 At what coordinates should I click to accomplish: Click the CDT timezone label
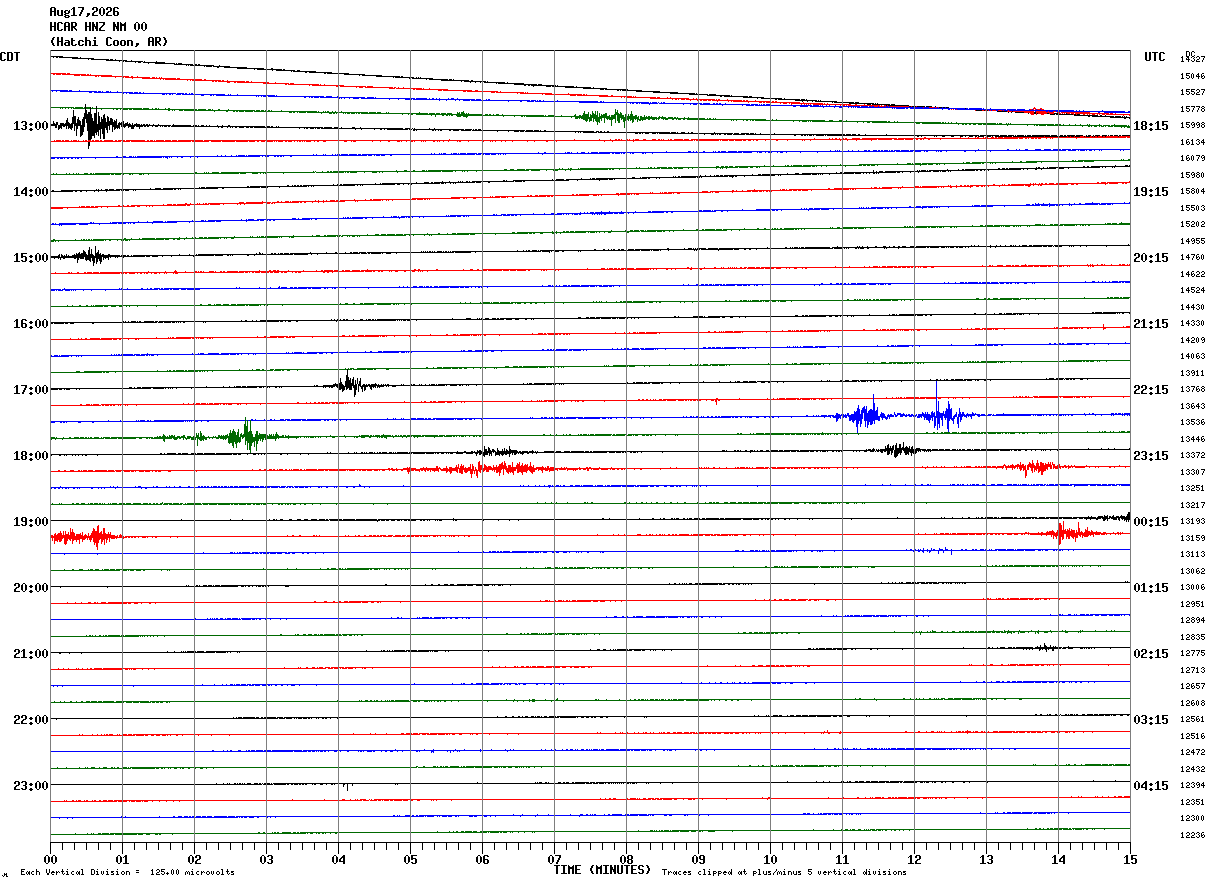point(10,57)
